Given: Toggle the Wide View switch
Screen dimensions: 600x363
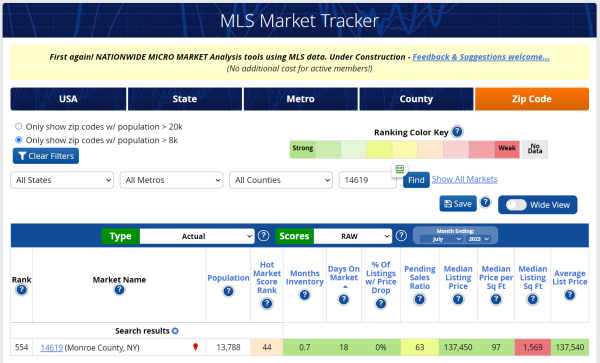Looking at the screenshot, I should pyautogui.click(x=516, y=205).
